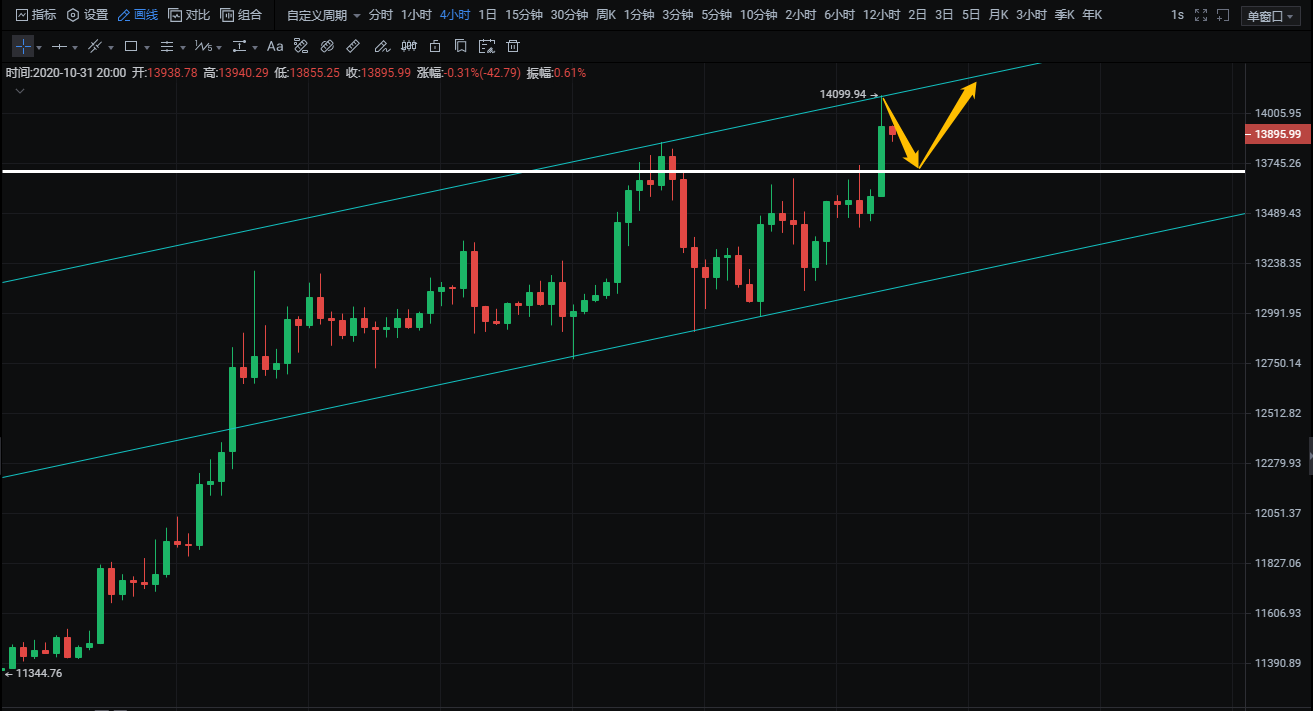Screen dimensions: 1313x711
Task: Switch to the 1日 daily timeframe
Action: tap(487, 15)
